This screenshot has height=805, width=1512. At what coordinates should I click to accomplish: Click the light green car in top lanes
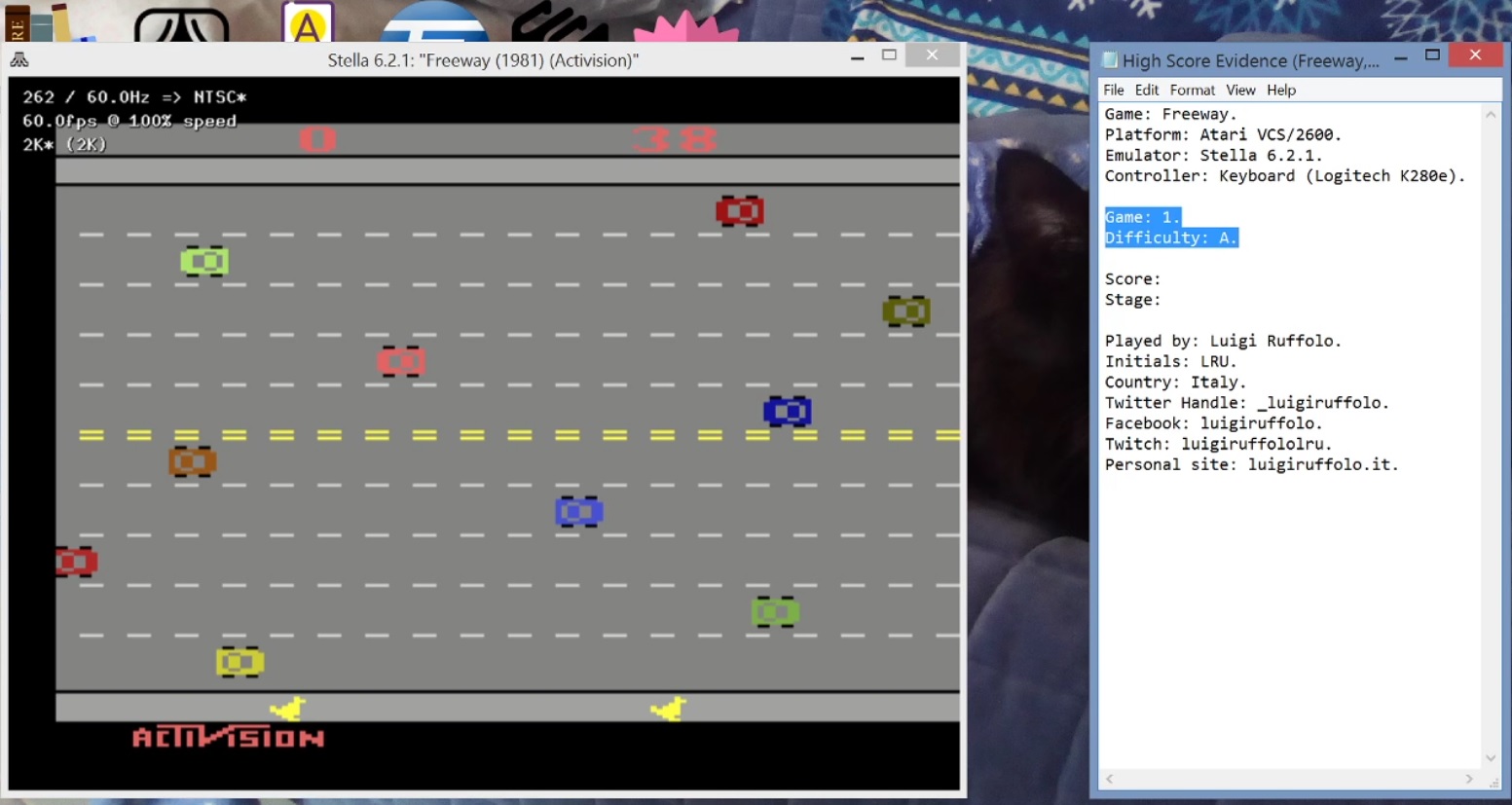204,261
